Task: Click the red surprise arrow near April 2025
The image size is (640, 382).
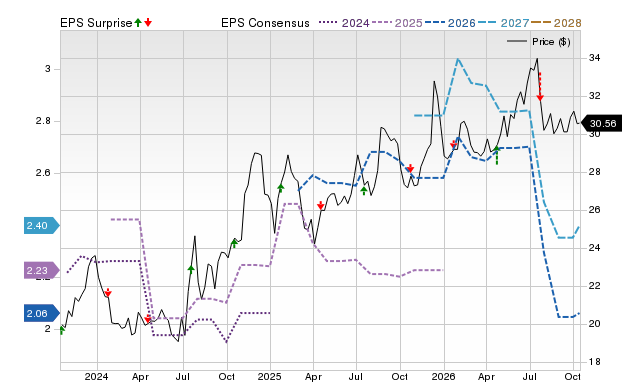Action: click(x=320, y=205)
